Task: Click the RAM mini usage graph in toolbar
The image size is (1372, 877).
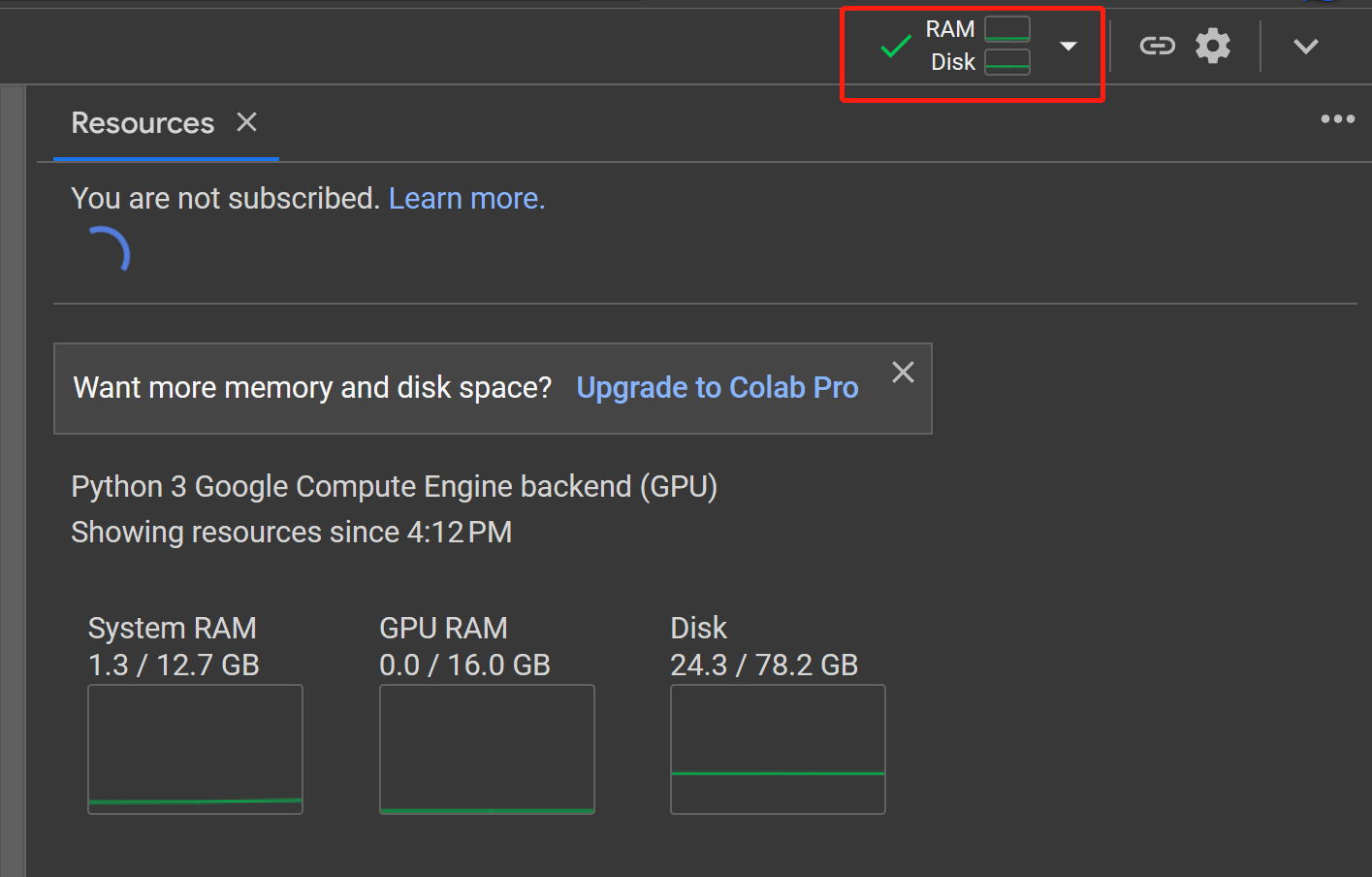Action: [1006, 29]
